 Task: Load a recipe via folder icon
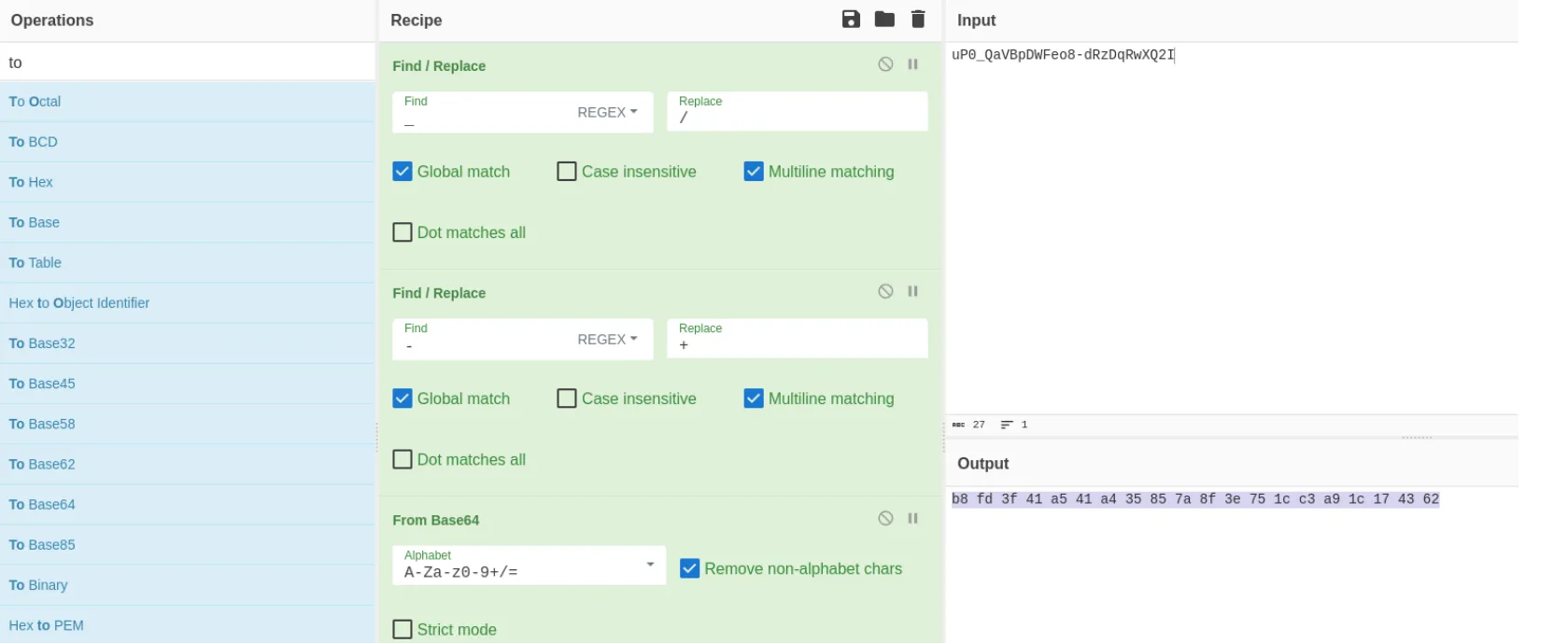883,20
